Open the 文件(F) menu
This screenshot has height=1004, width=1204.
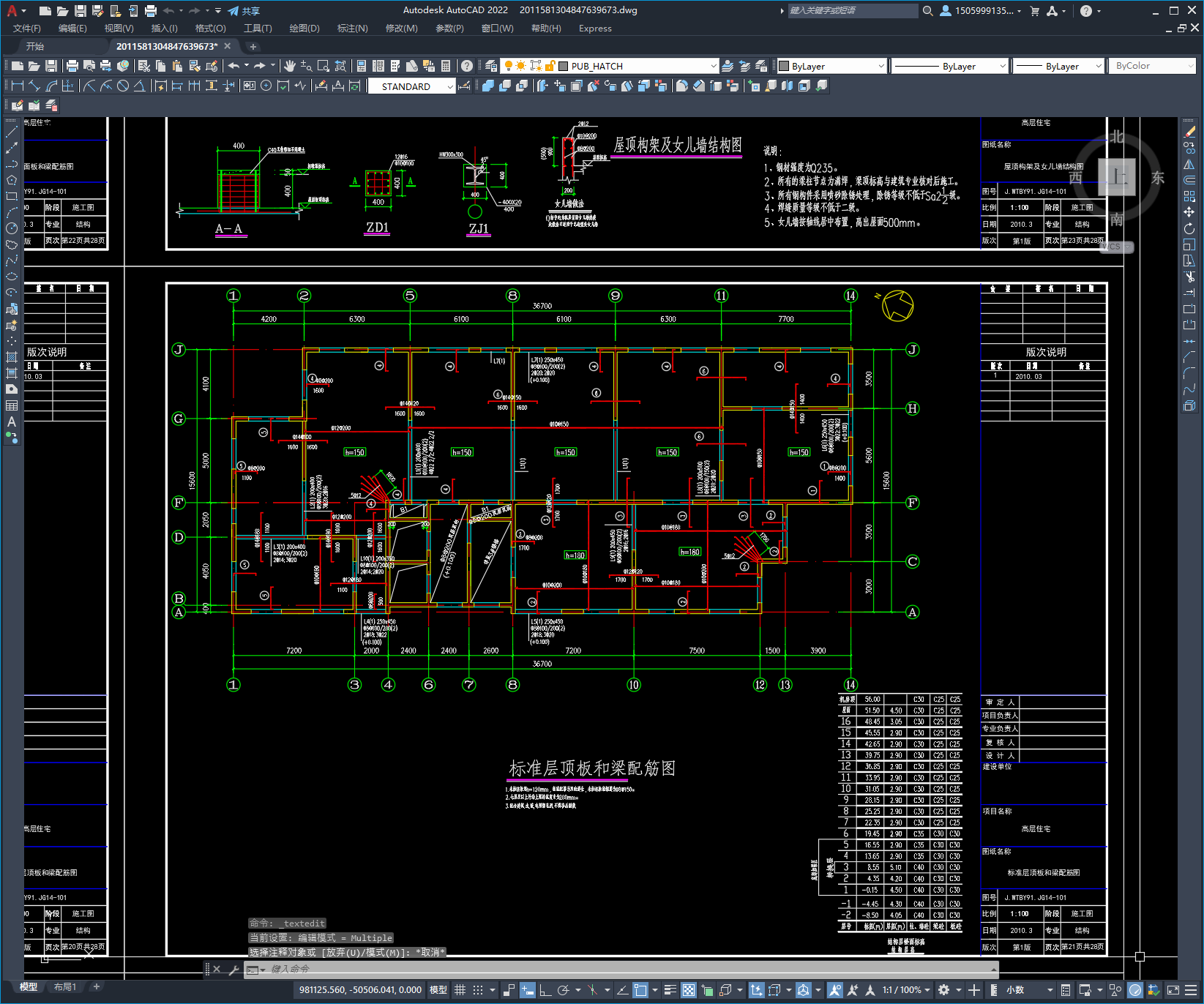27,29
